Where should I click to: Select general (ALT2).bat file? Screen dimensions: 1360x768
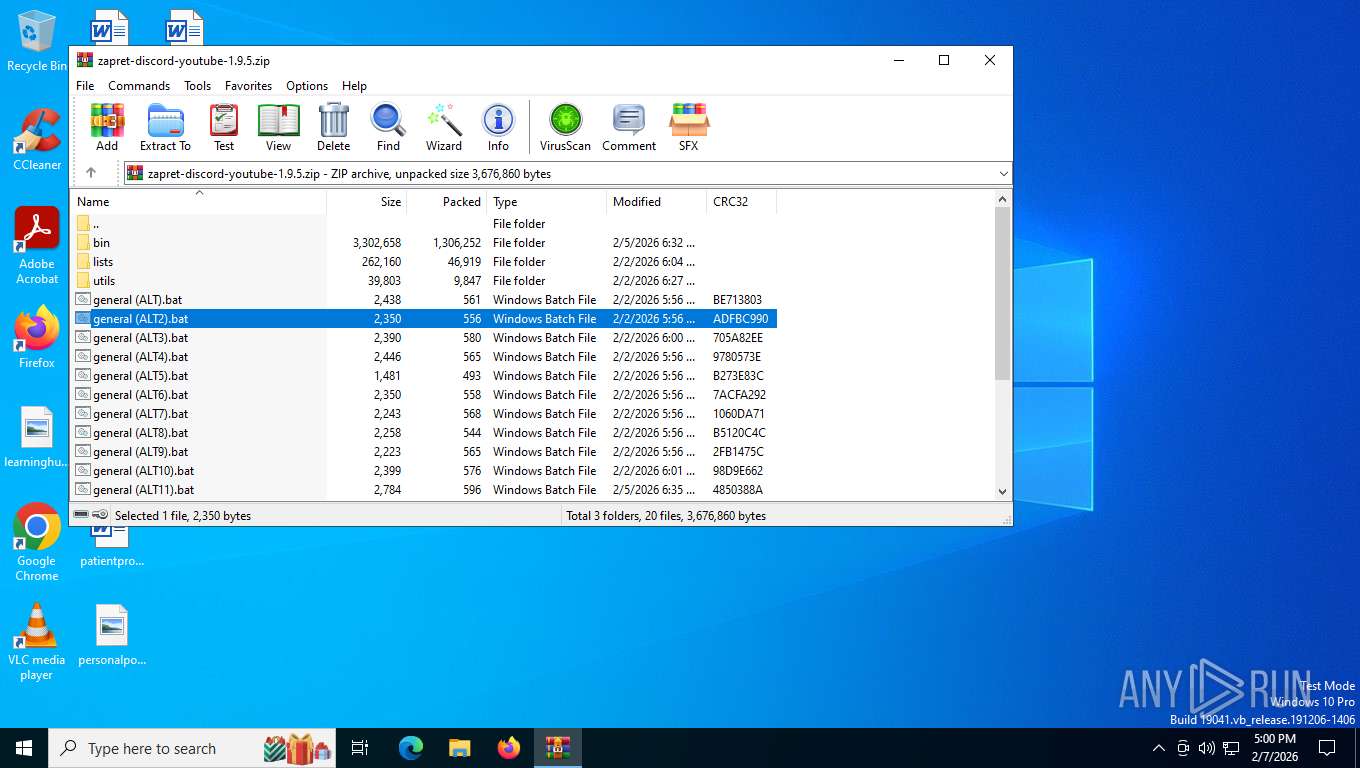[423, 319]
